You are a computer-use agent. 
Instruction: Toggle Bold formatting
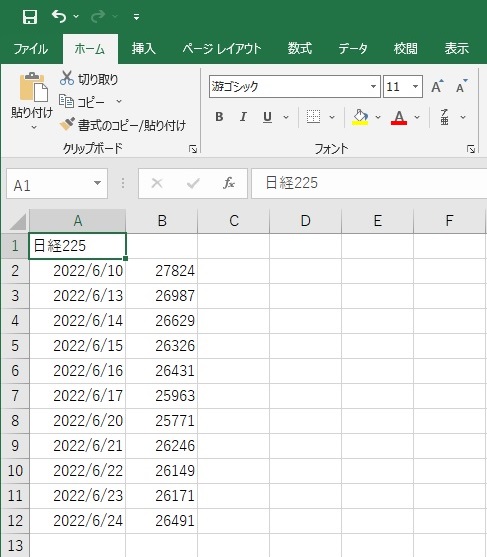[220, 117]
